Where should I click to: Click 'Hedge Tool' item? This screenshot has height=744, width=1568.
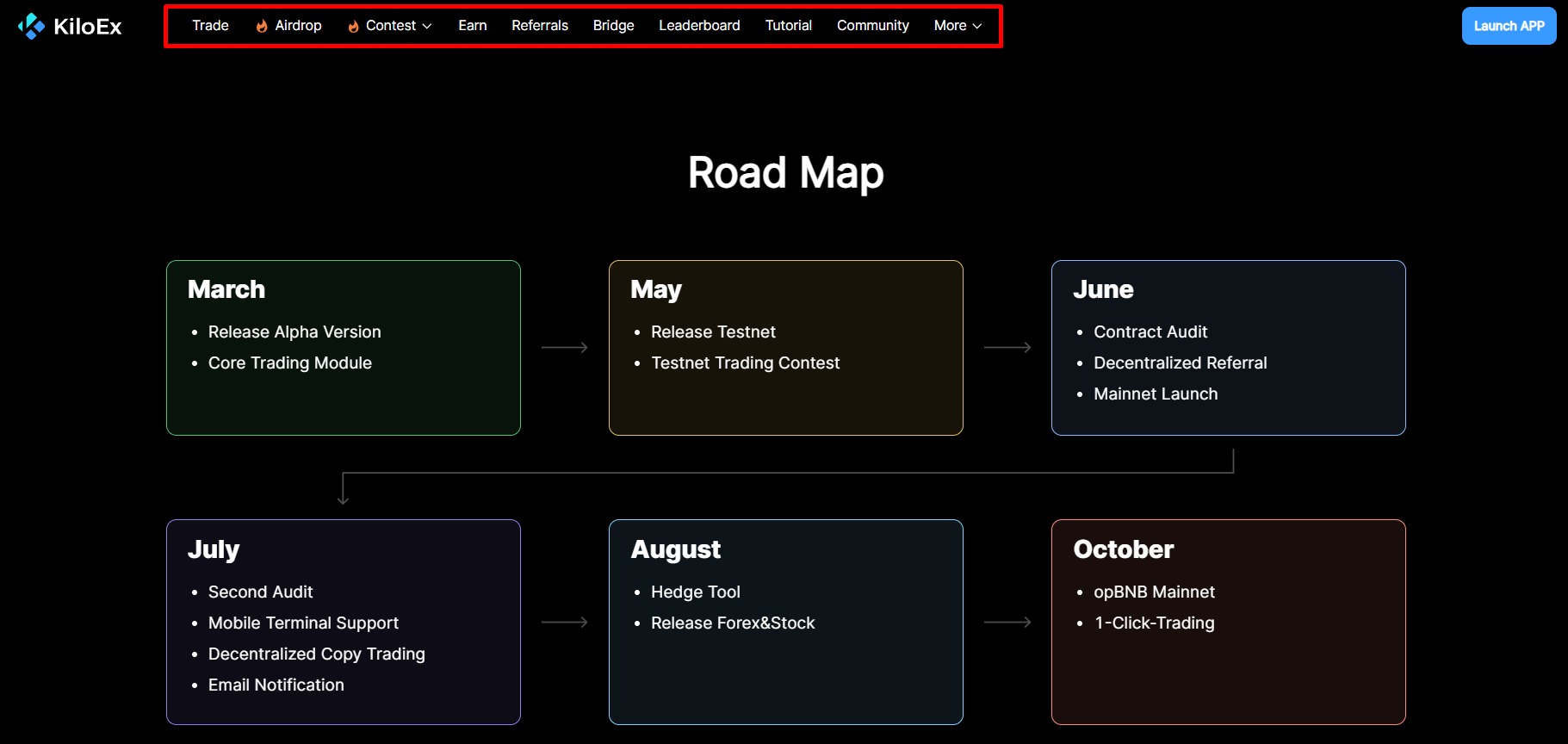click(x=696, y=592)
